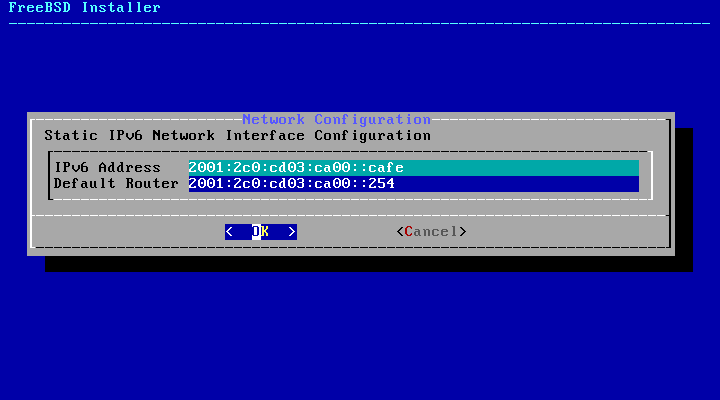This screenshot has height=400, width=720.
Task: Click the left angle bracket of OK
Action: (229, 232)
